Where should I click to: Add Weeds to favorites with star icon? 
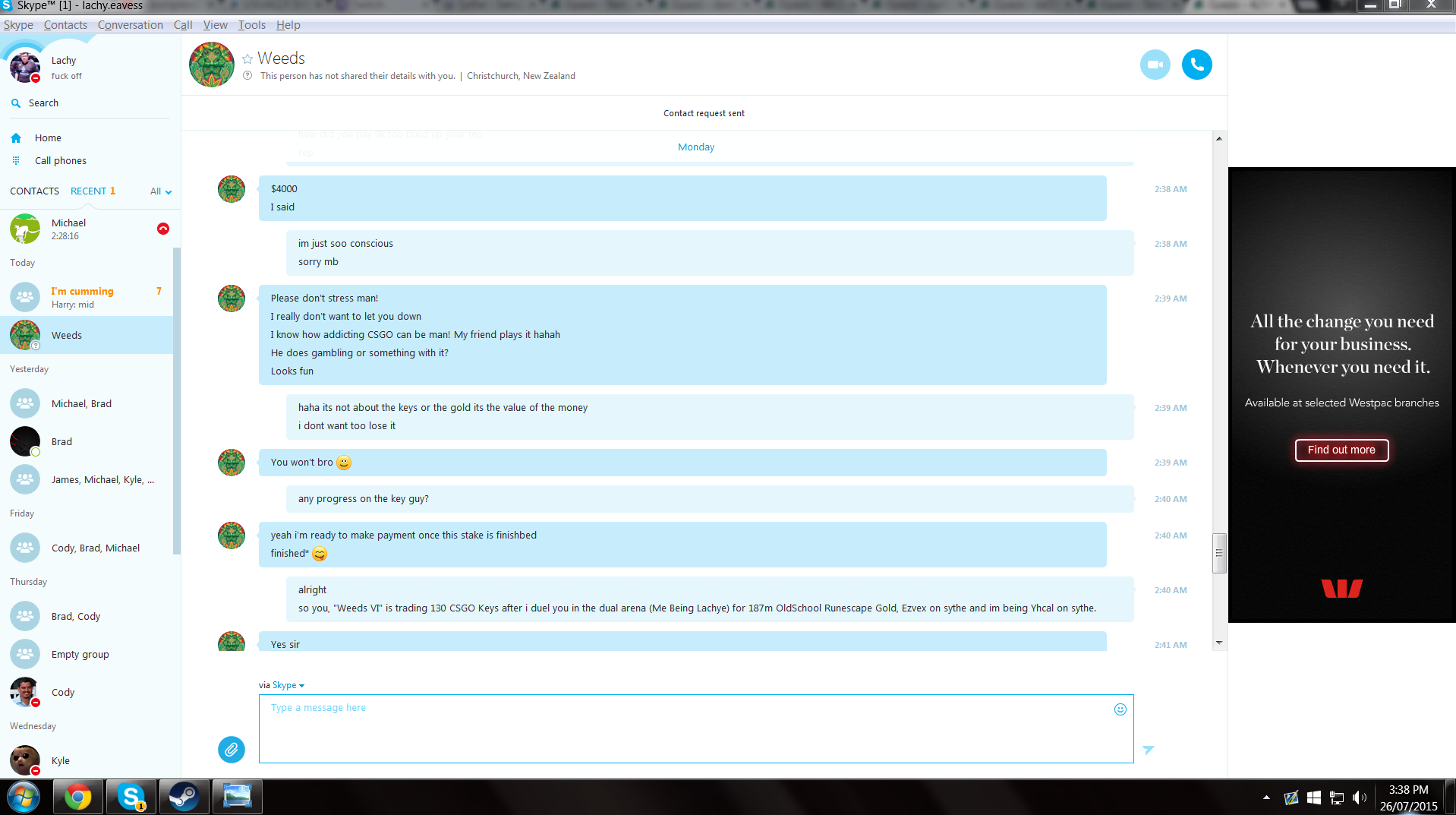(x=247, y=58)
